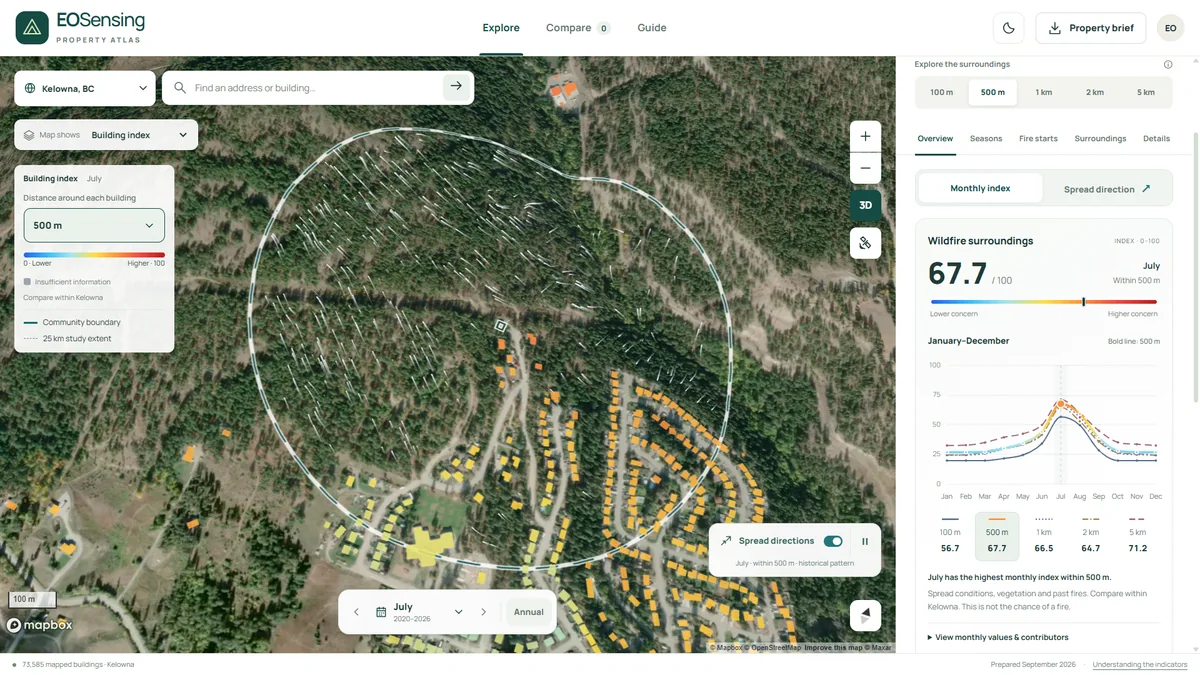Go to previous month arrow

click(356, 612)
